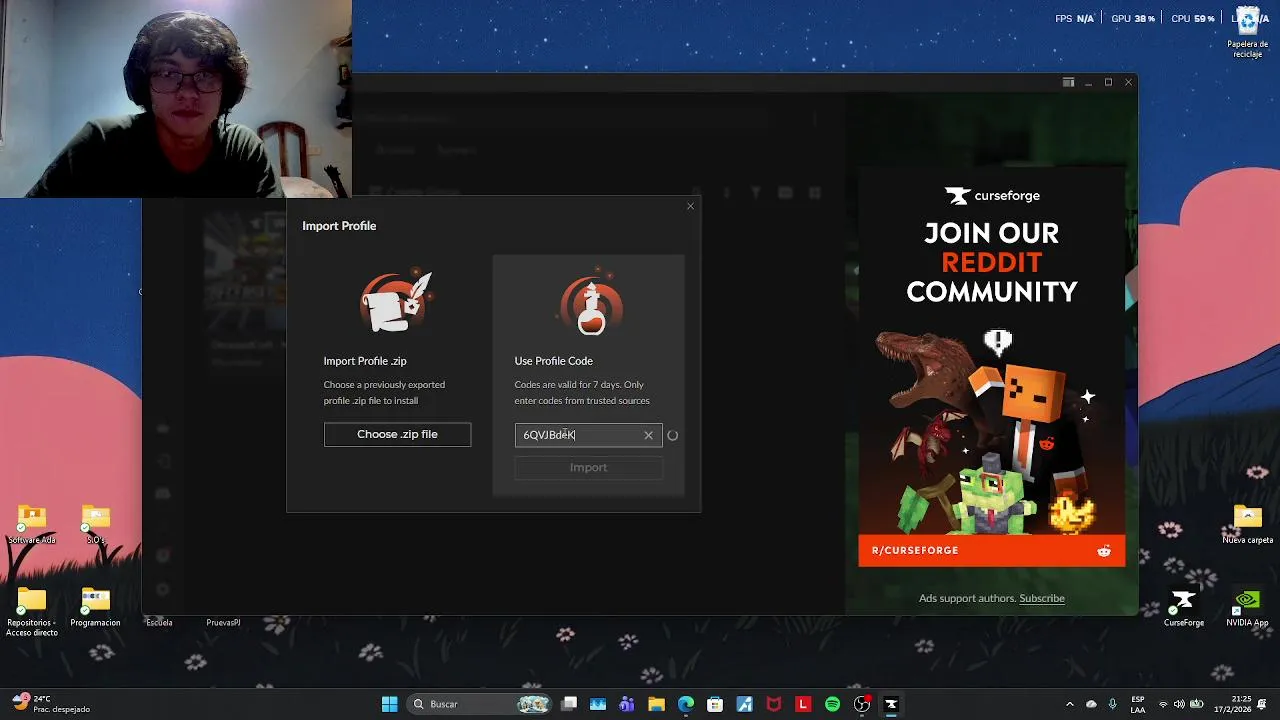This screenshot has width=1280, height=720.
Task: Open Microsoft Teams from the taskbar
Action: point(627,704)
